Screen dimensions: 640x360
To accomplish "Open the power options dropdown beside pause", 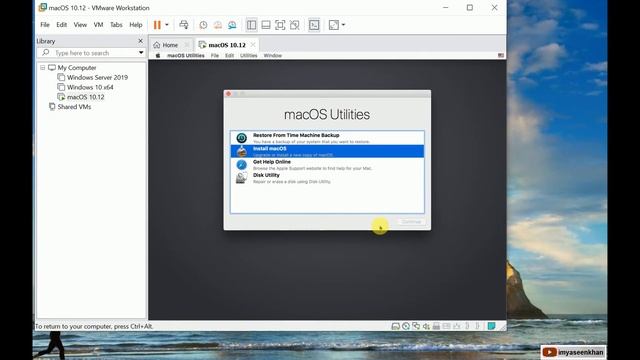I will pyautogui.click(x=167, y=25).
